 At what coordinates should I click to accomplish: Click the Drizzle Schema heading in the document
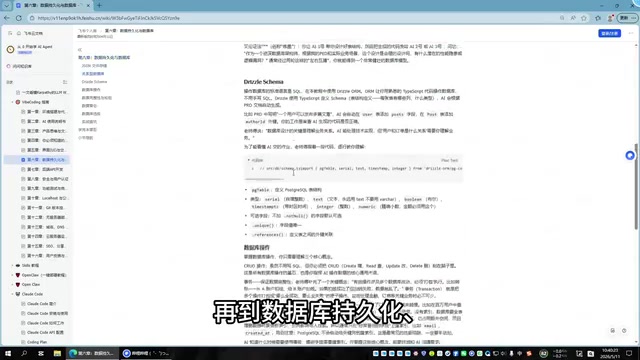(x=263, y=82)
